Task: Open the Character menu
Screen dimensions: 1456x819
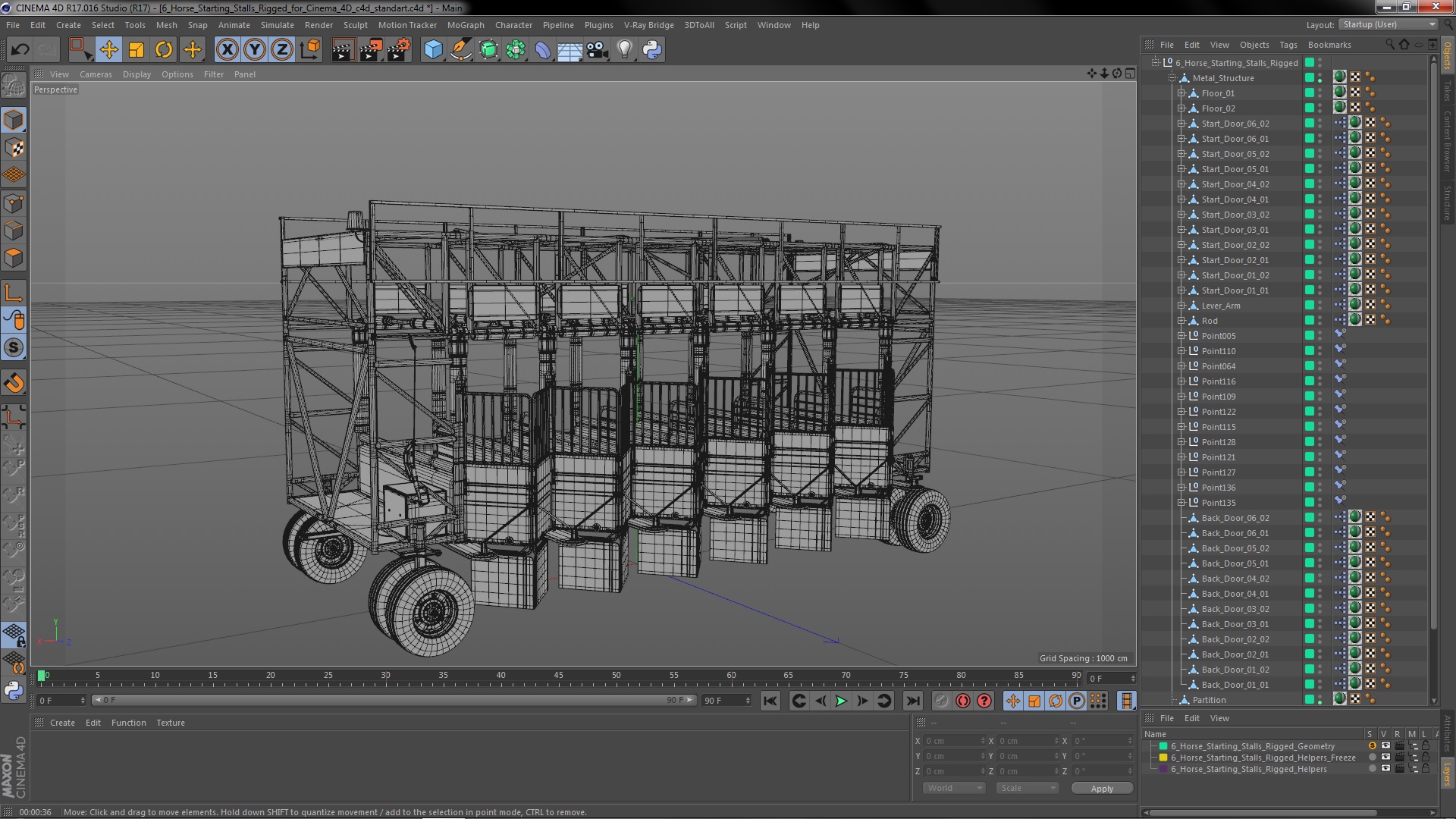Action: pos(513,25)
